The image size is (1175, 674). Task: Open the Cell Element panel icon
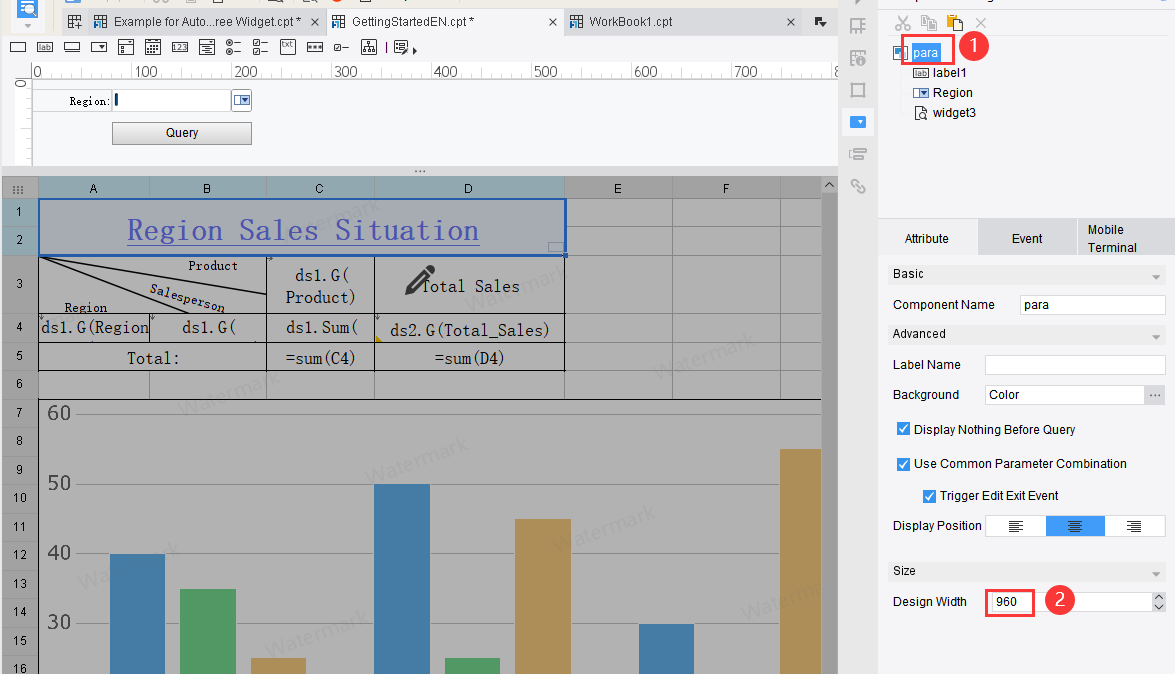(x=858, y=26)
